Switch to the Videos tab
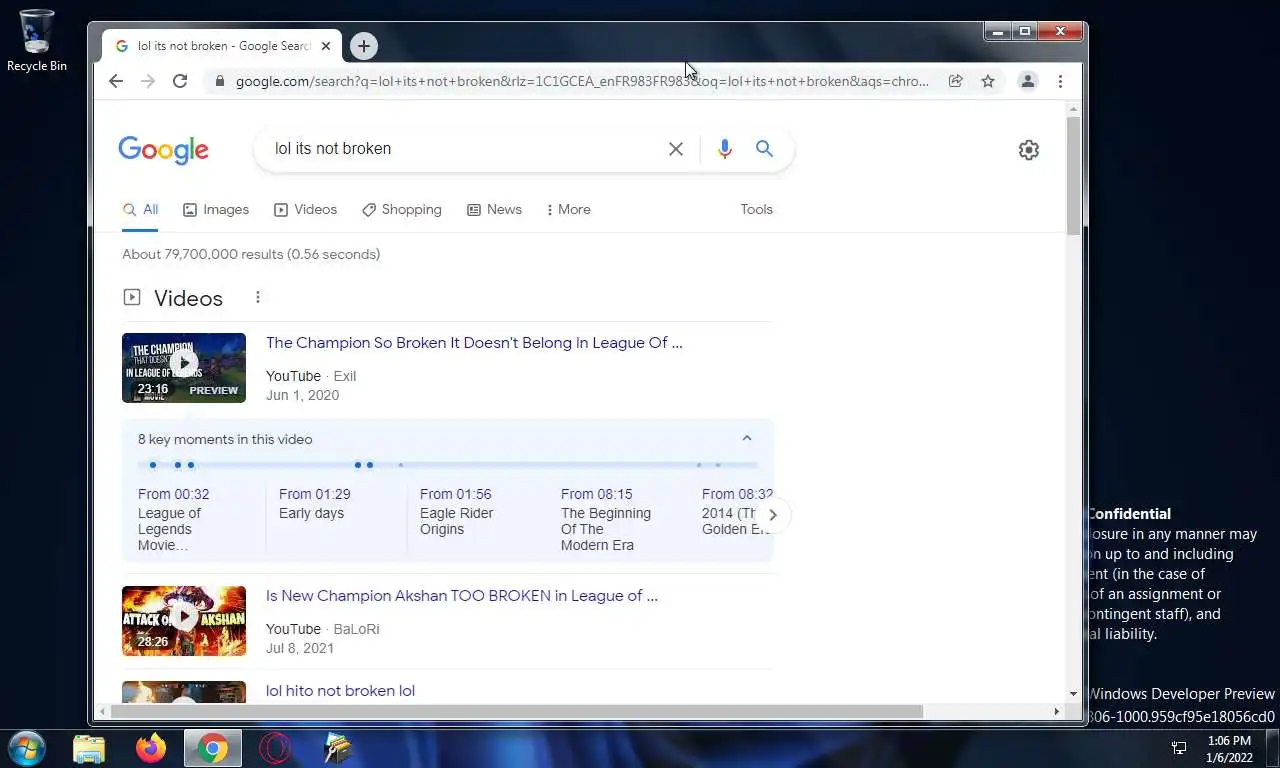This screenshot has height=768, width=1280. [x=305, y=210]
